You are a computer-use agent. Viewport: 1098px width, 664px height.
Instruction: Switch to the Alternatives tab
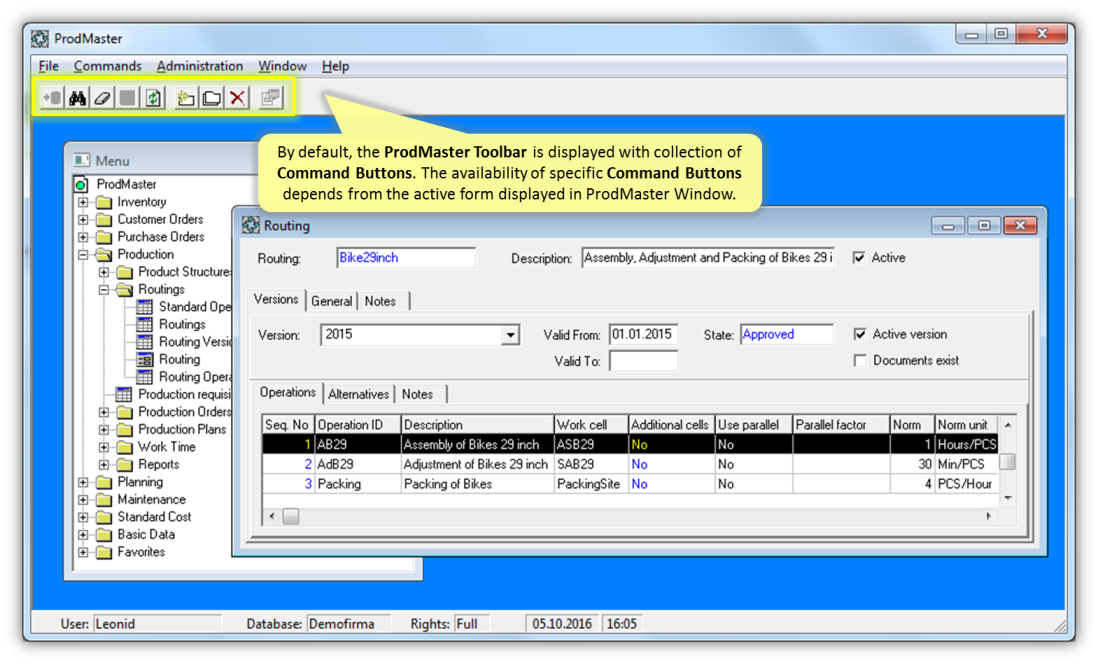click(359, 394)
